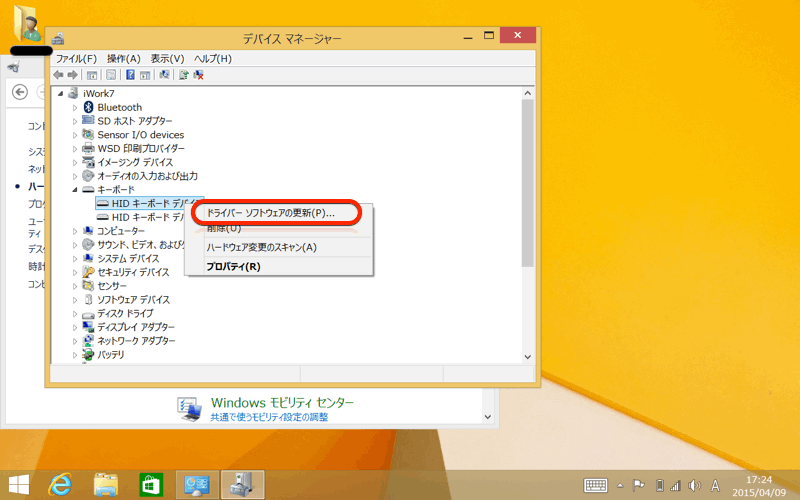Open the Windows モビリティ センター link
The height and width of the screenshot is (500, 800).
[282, 402]
